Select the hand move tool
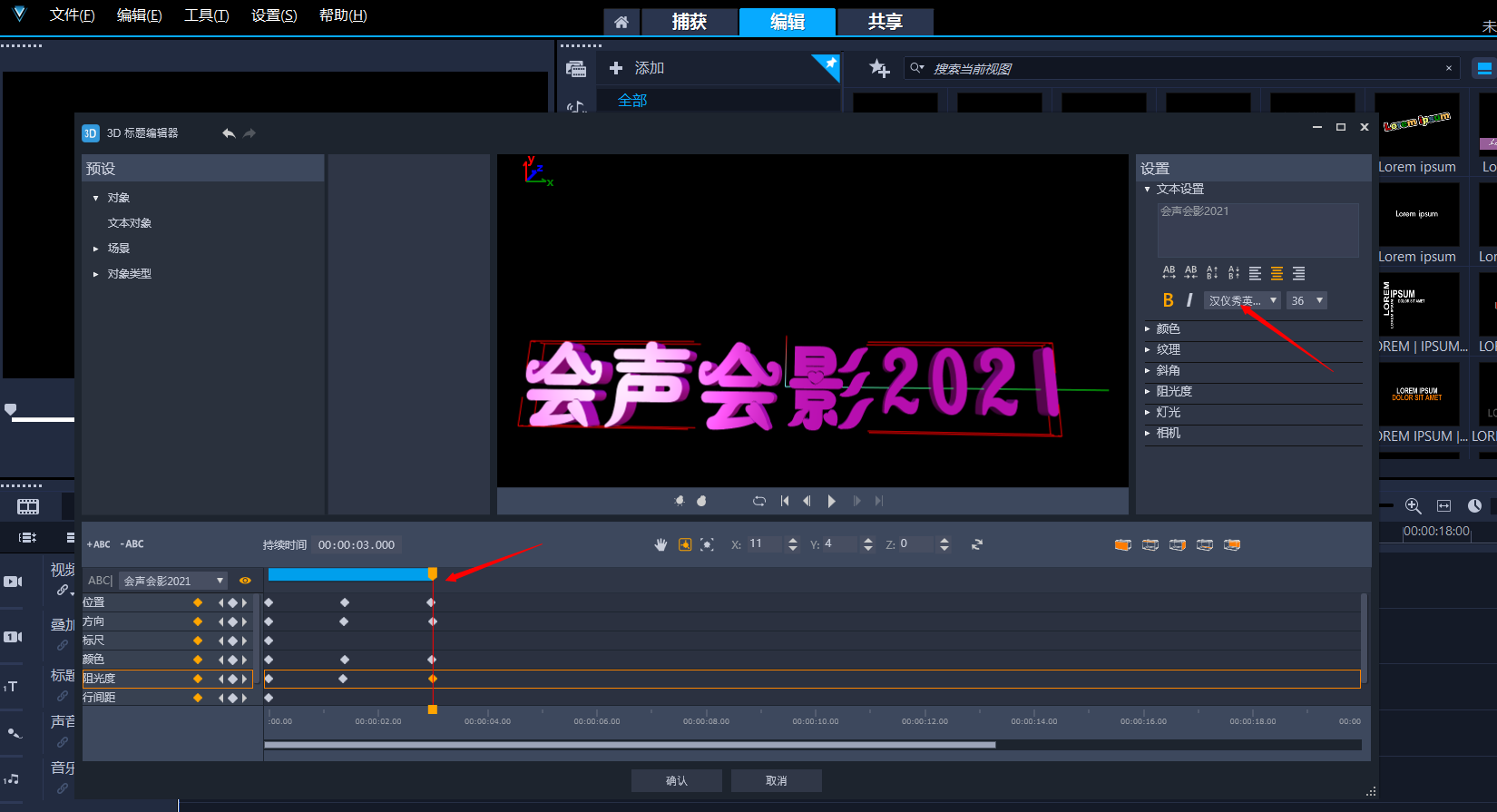The height and width of the screenshot is (812, 1497). (x=660, y=544)
